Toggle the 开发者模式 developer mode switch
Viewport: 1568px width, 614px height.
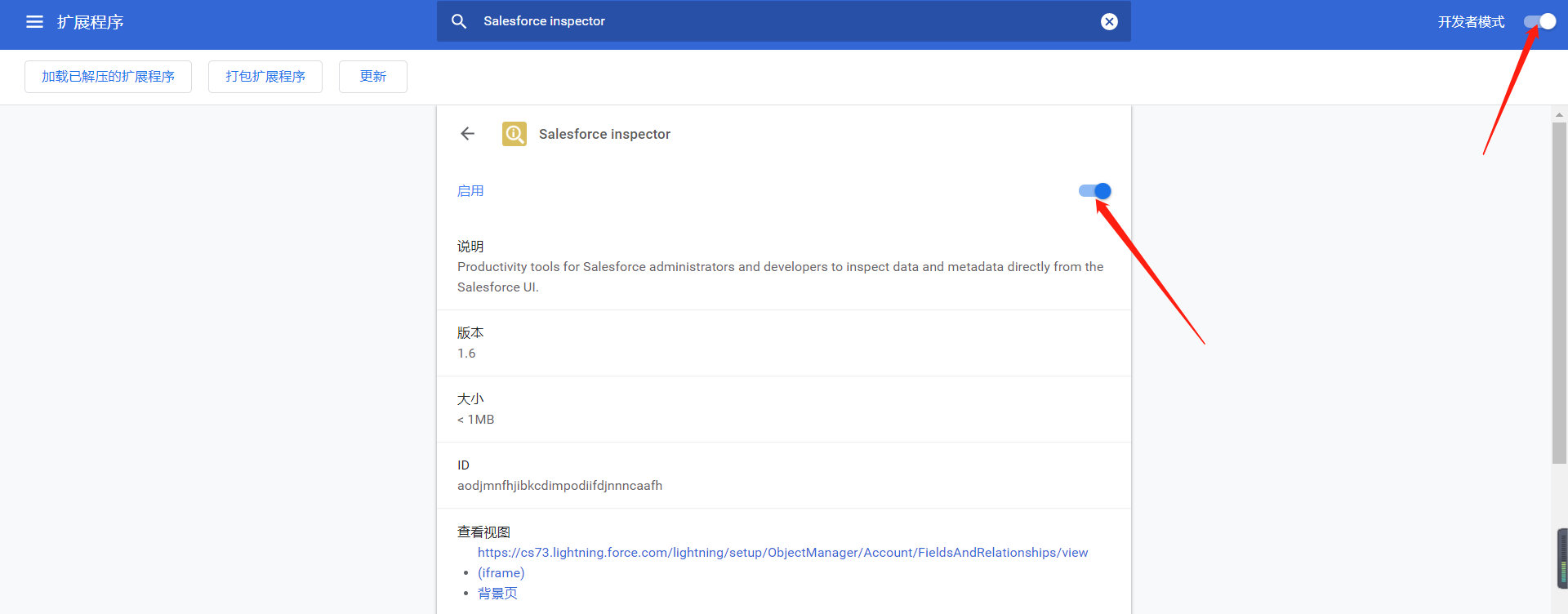click(1539, 22)
